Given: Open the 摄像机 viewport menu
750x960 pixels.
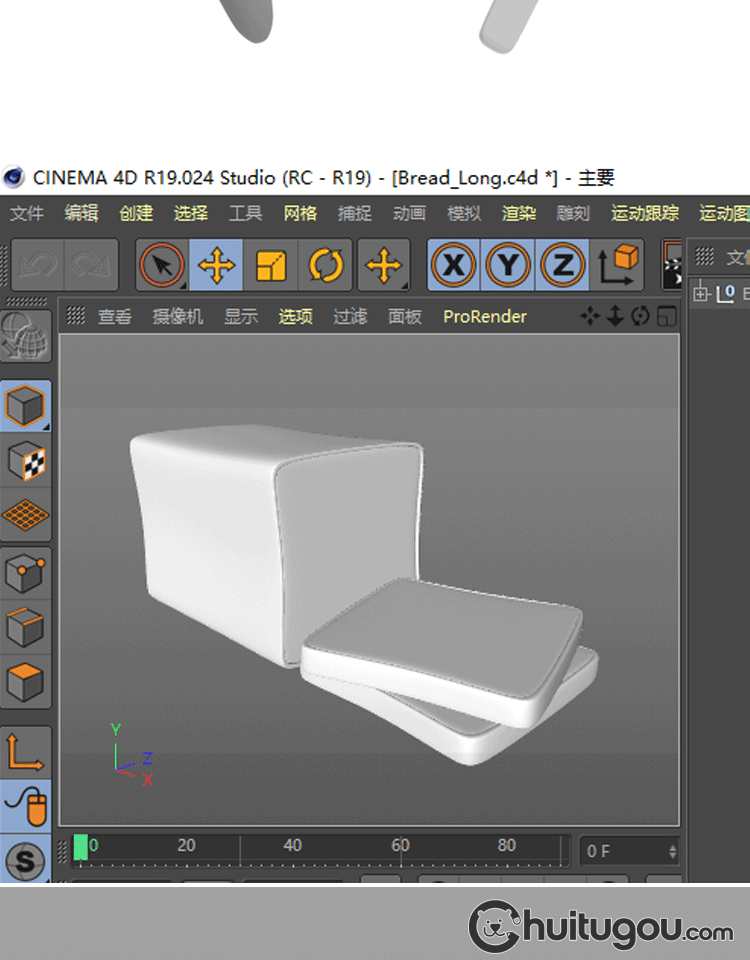Looking at the screenshot, I should point(177,316).
